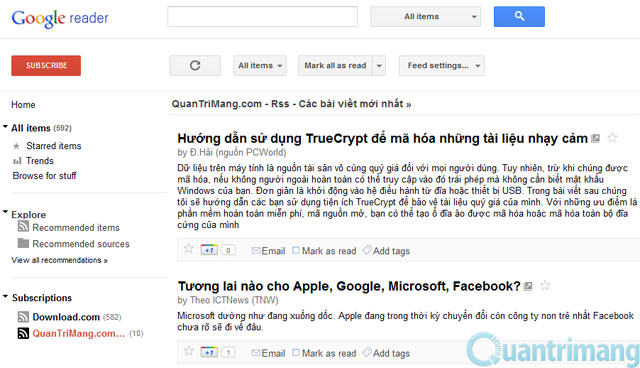Screen dimensions: 640x368
Task: Open the Feed settings dropdown
Action: coord(442,66)
